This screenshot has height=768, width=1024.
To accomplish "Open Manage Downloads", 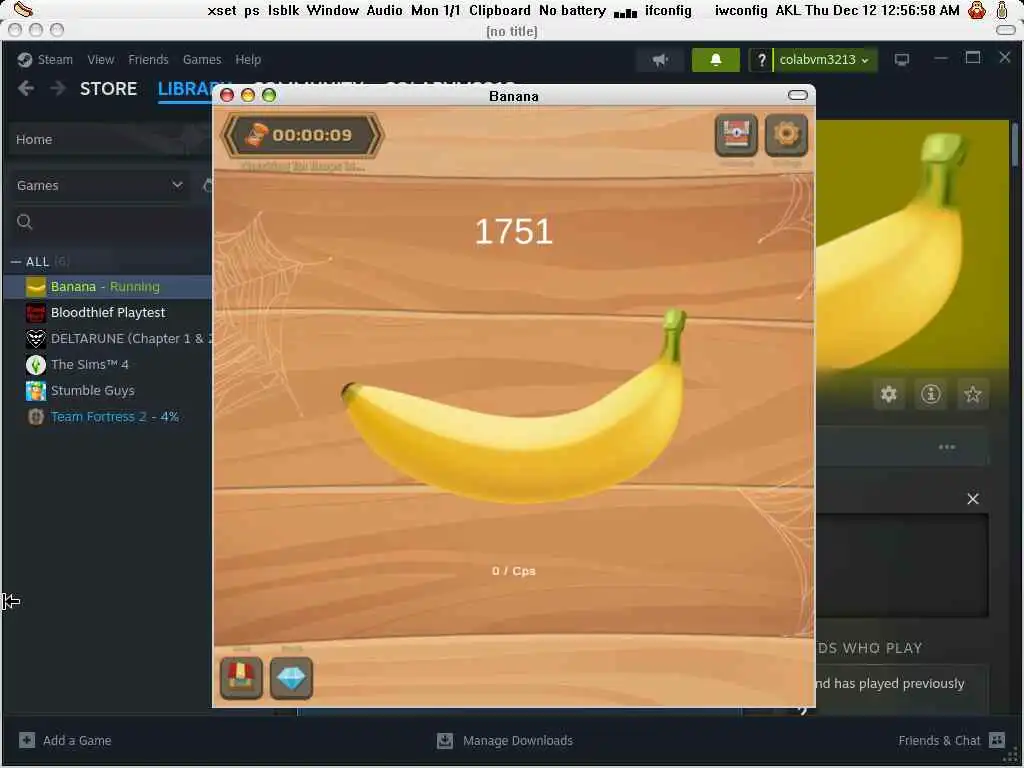I will click(x=505, y=741).
